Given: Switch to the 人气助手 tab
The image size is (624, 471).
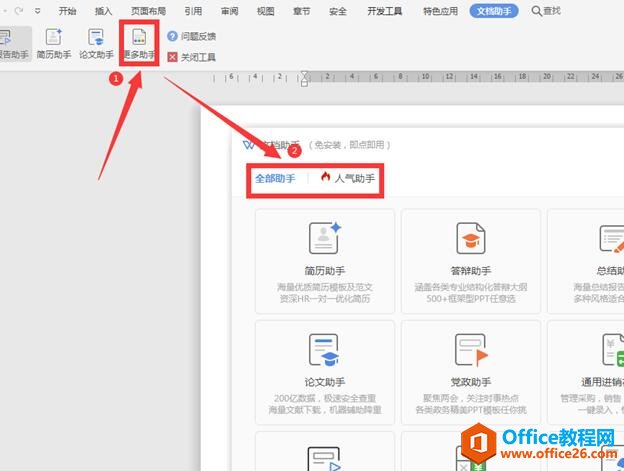Looking at the screenshot, I should (x=347, y=178).
